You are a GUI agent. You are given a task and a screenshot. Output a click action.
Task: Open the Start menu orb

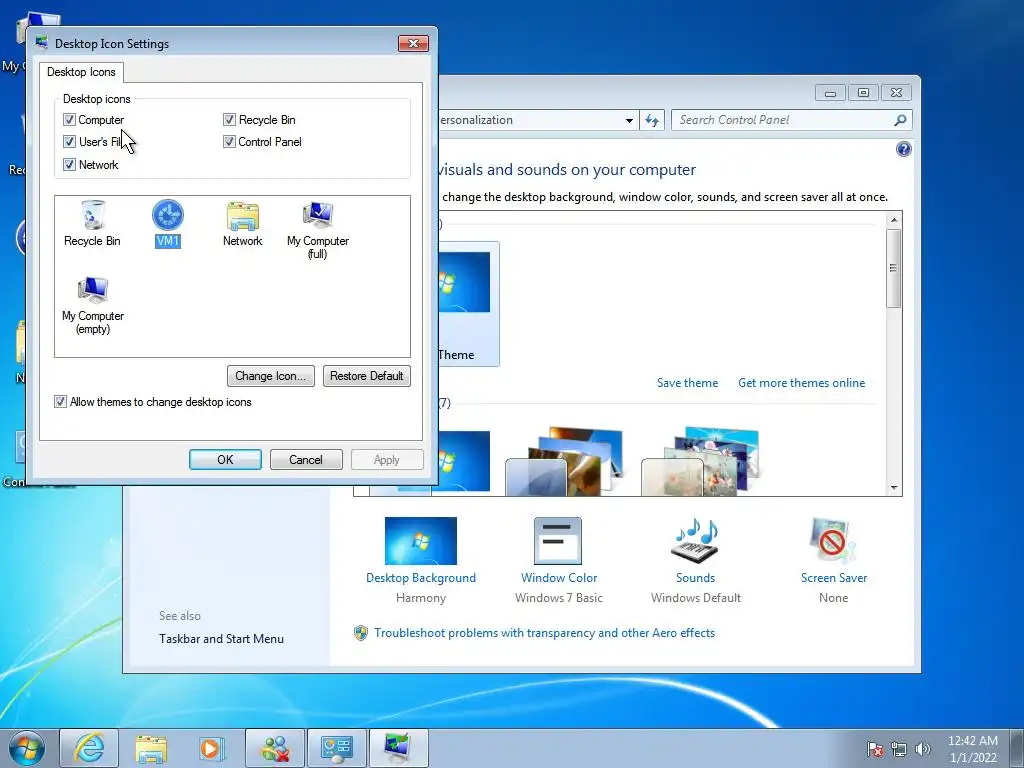coord(27,748)
